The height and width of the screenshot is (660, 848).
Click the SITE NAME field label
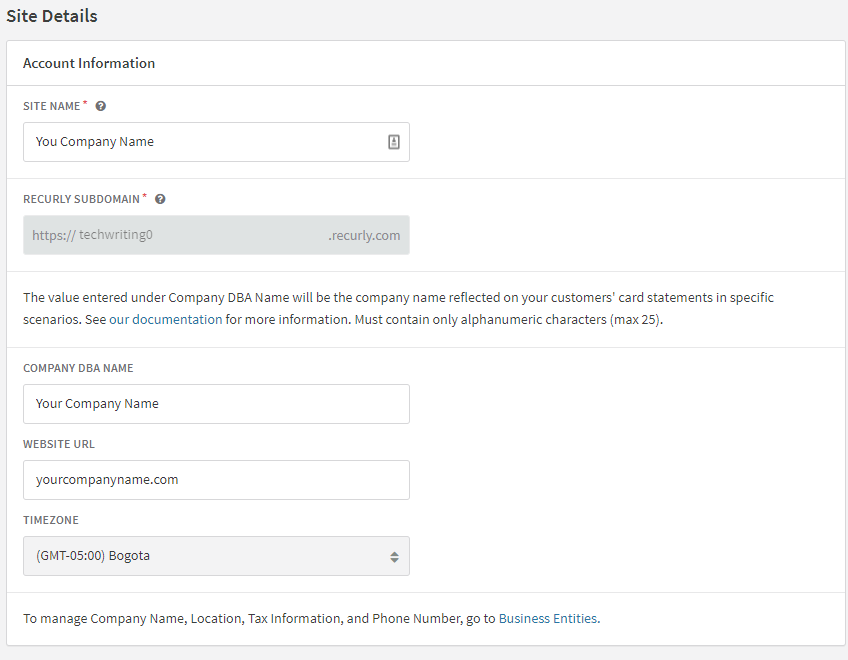(52, 106)
